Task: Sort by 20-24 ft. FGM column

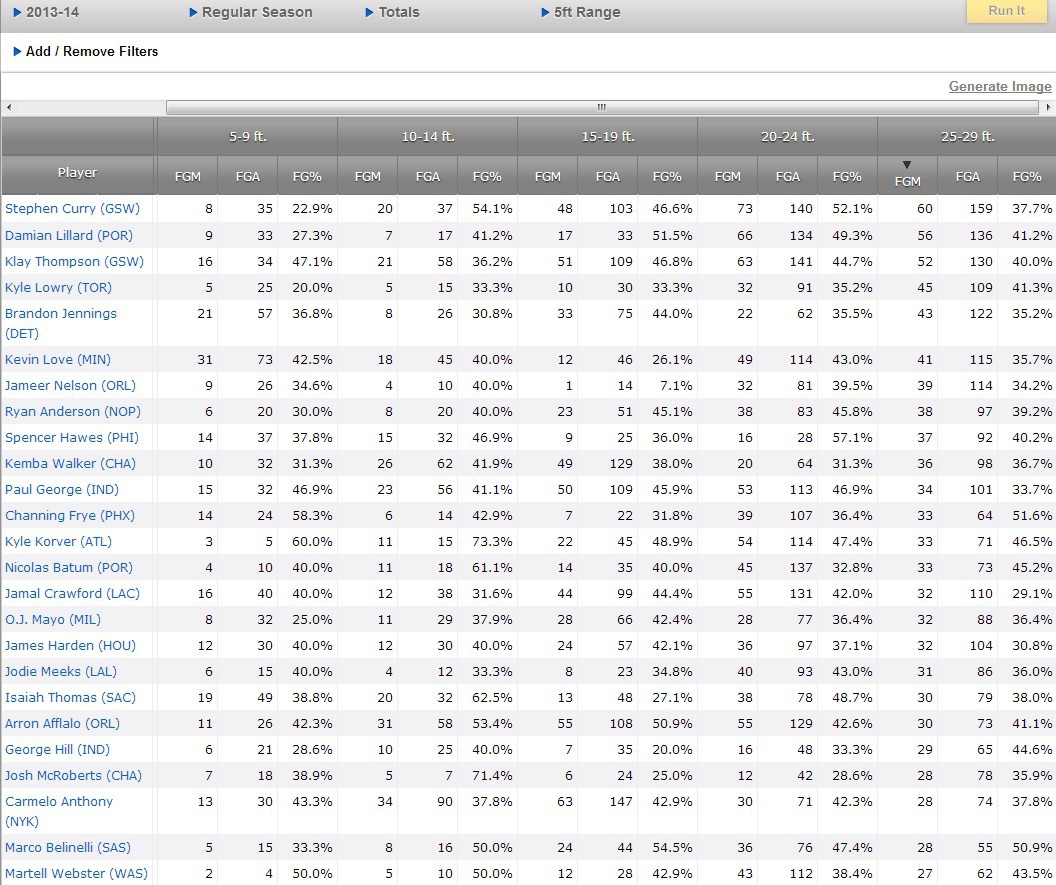Action: (x=727, y=176)
